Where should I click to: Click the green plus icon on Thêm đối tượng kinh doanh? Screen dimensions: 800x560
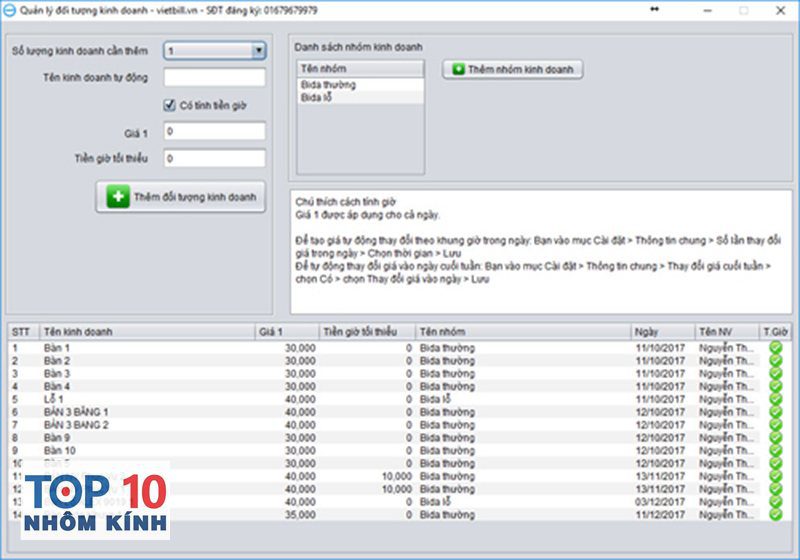(x=118, y=197)
